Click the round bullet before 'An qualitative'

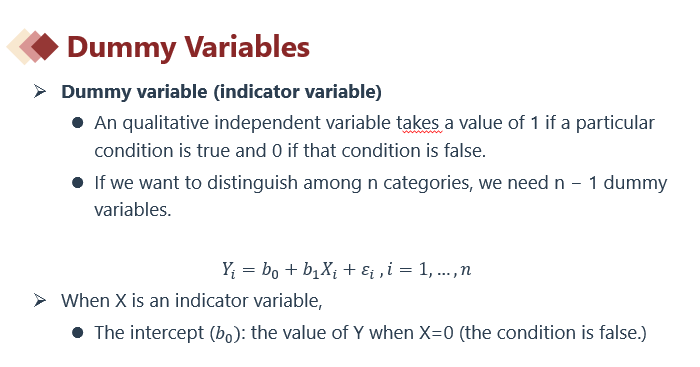(77, 123)
